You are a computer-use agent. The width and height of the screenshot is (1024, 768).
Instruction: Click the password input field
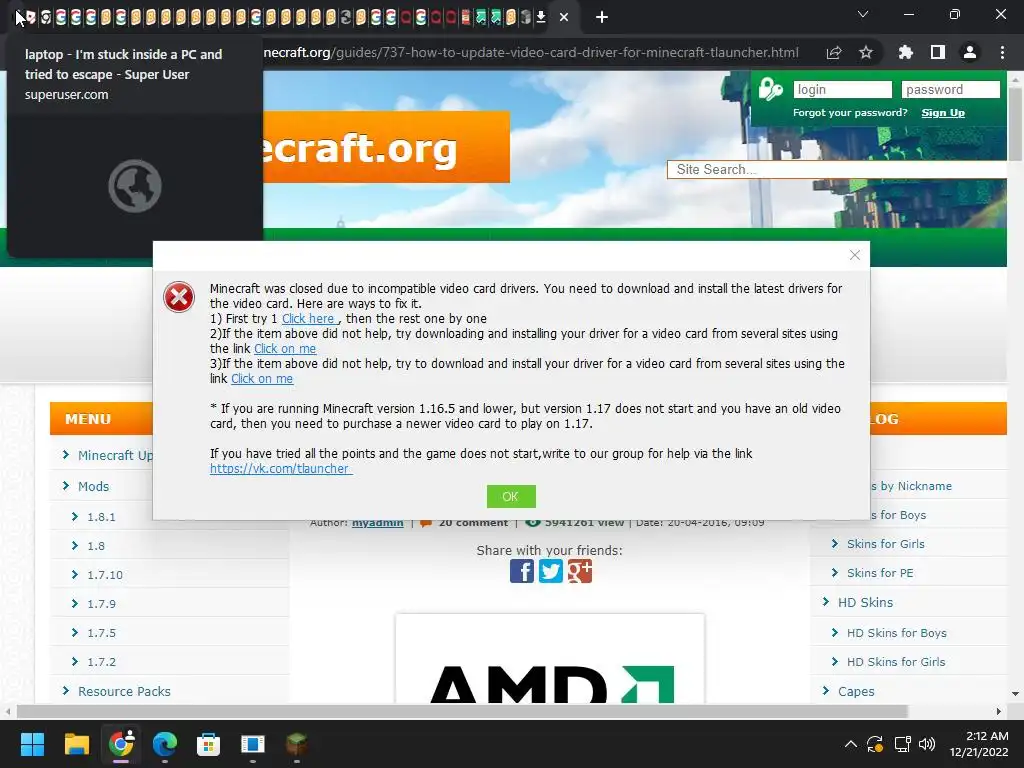click(950, 89)
